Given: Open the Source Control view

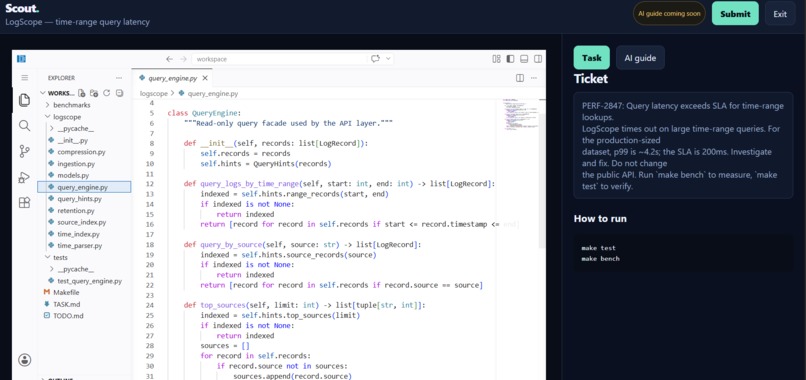Looking at the screenshot, I should [24, 151].
